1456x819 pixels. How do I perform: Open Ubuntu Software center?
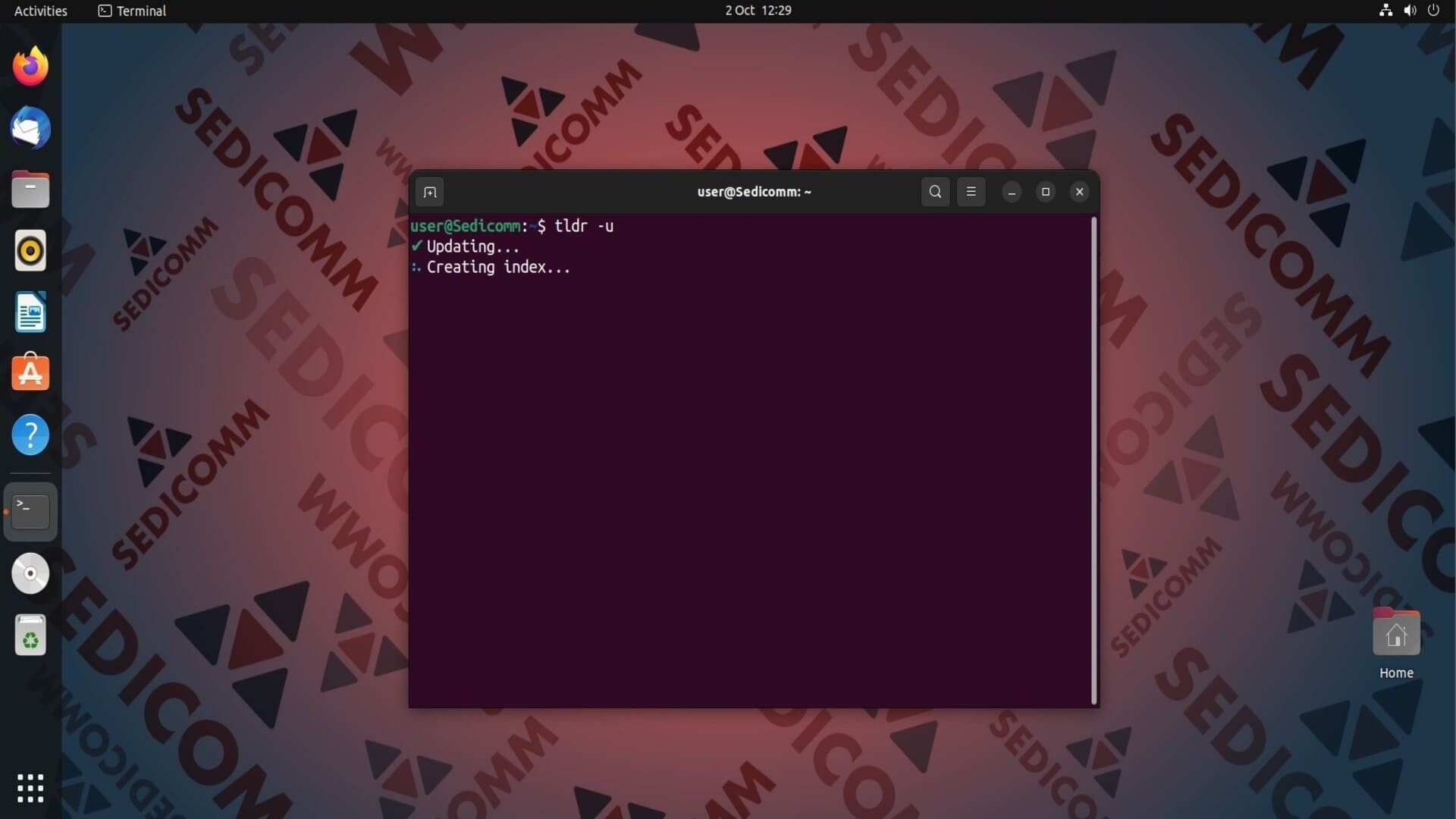tap(30, 373)
